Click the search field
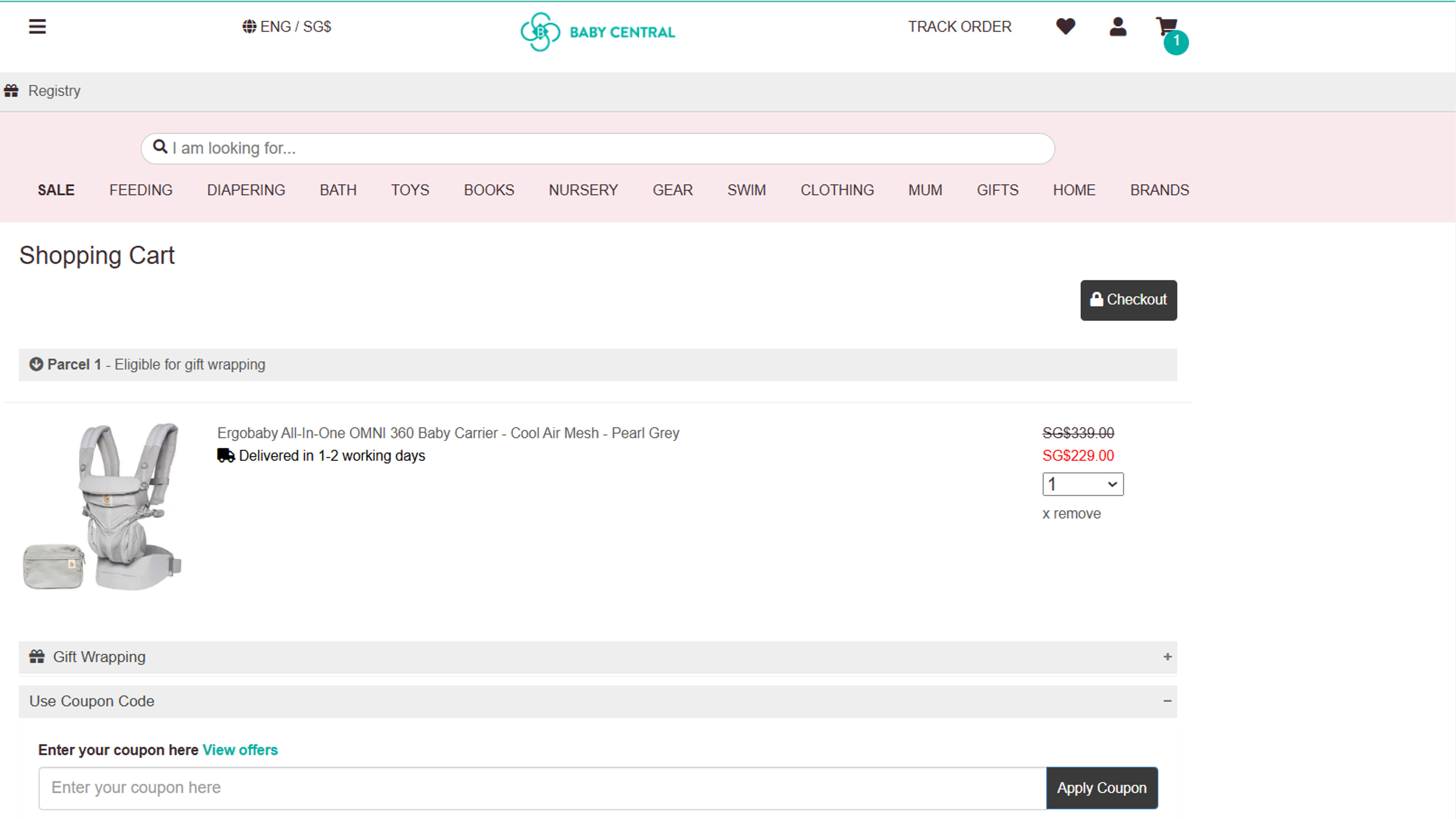The width and height of the screenshot is (1456, 819). tap(598, 149)
